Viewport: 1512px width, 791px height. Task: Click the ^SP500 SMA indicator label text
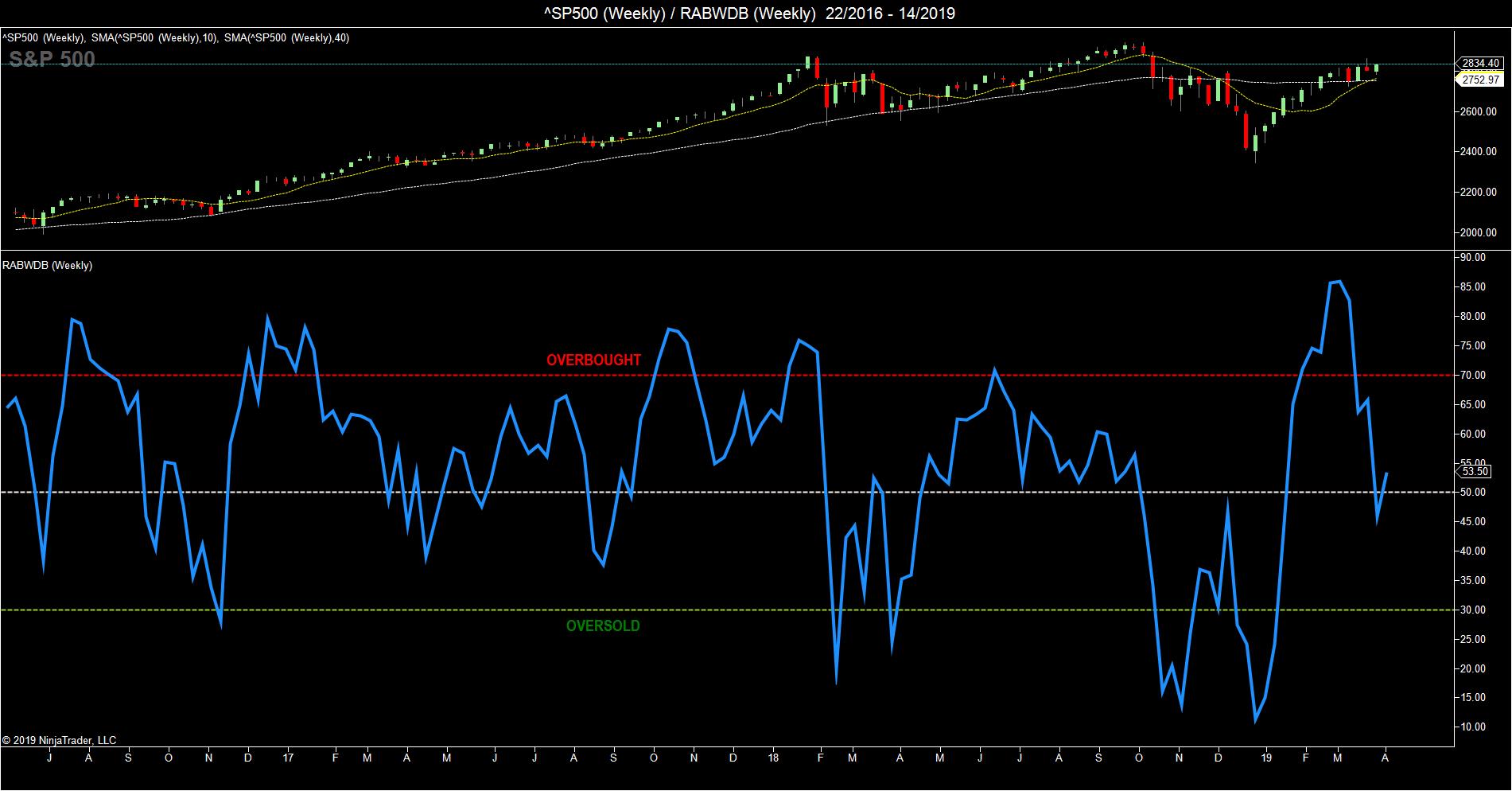coord(176,37)
